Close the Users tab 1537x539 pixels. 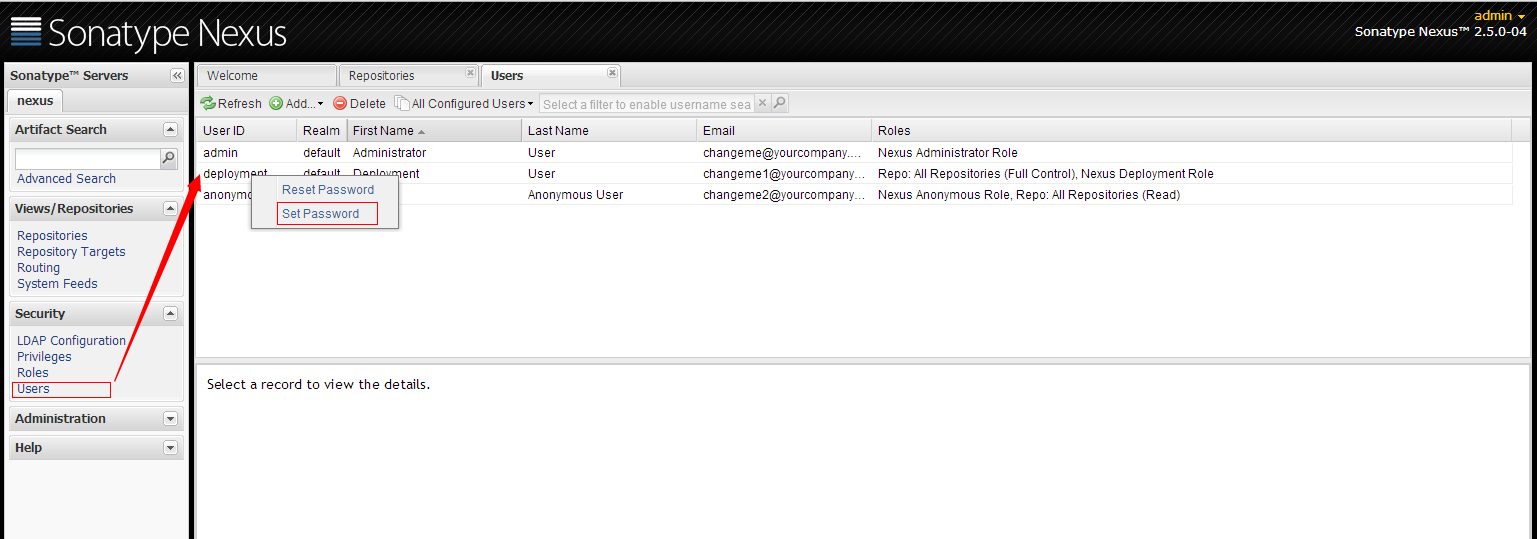pyautogui.click(x=612, y=73)
